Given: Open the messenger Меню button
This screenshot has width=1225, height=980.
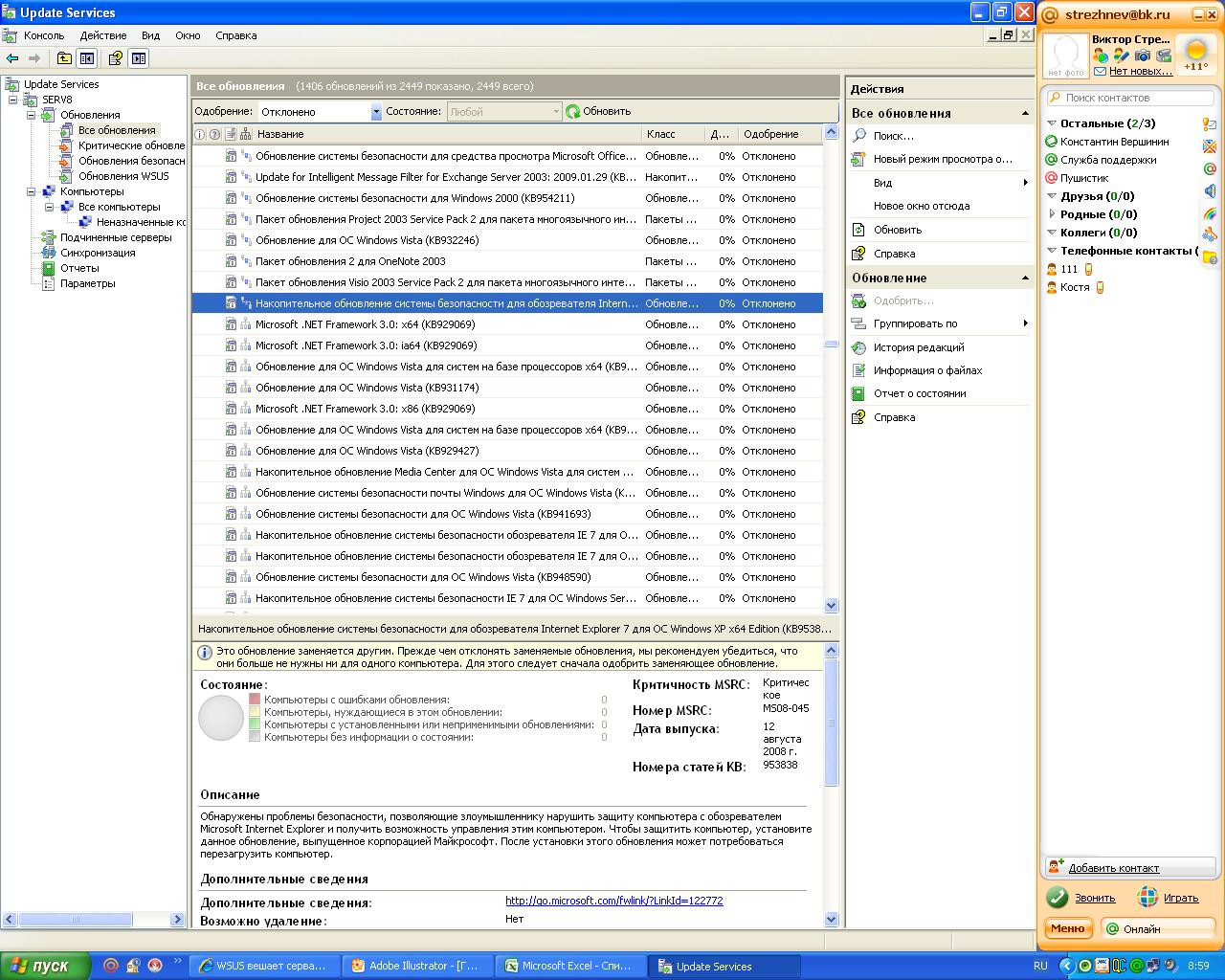Looking at the screenshot, I should coord(1068,928).
